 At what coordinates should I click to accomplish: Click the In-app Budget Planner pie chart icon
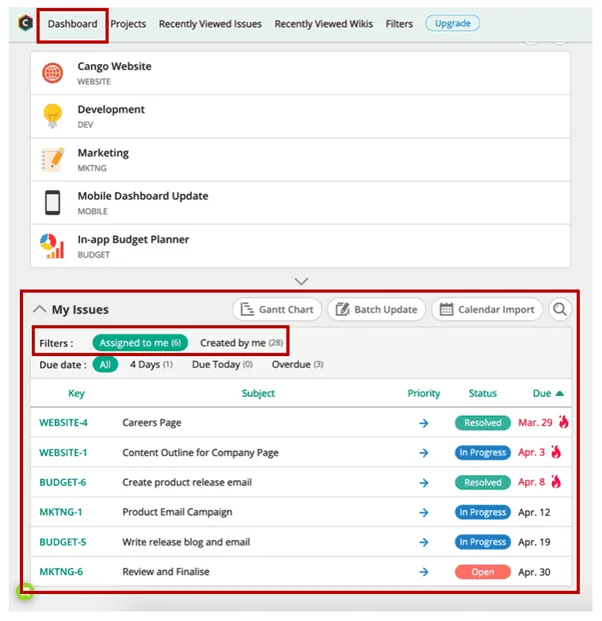pyautogui.click(x=52, y=246)
